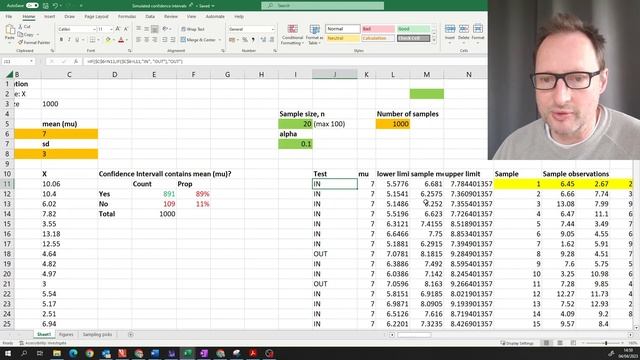Open the File menu
The height and width of the screenshot is (360, 640).
(x=9, y=17)
